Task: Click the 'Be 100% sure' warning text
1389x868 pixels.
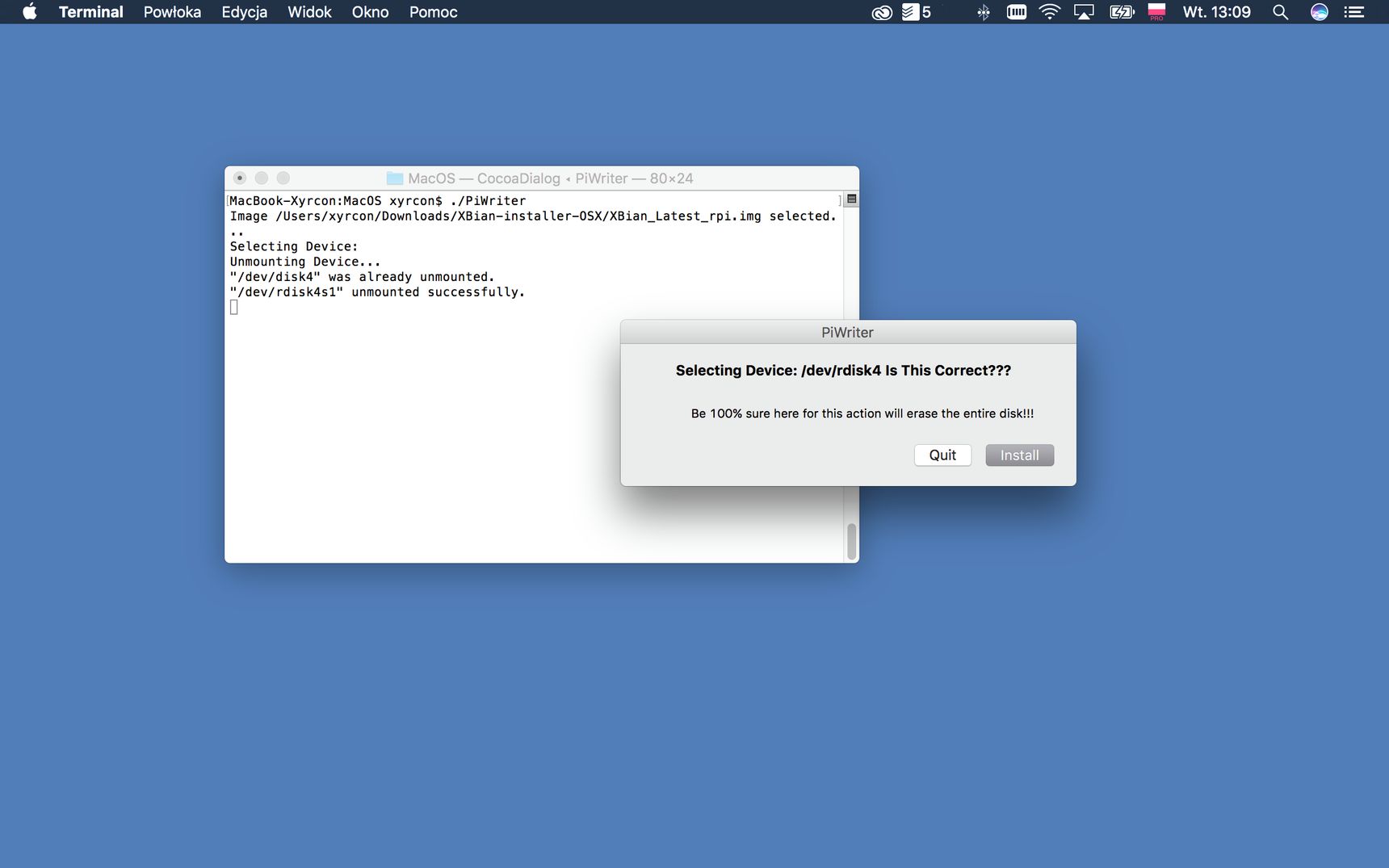Action: (x=862, y=413)
